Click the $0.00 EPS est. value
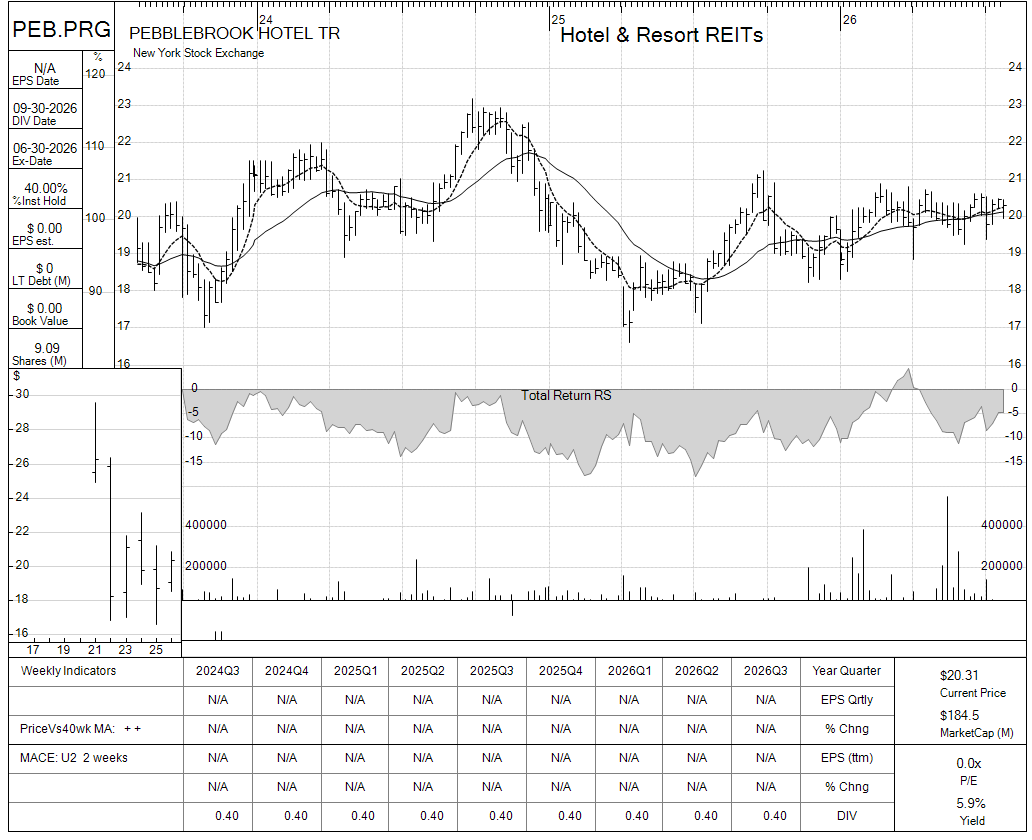The image size is (1032, 840). 45,228
